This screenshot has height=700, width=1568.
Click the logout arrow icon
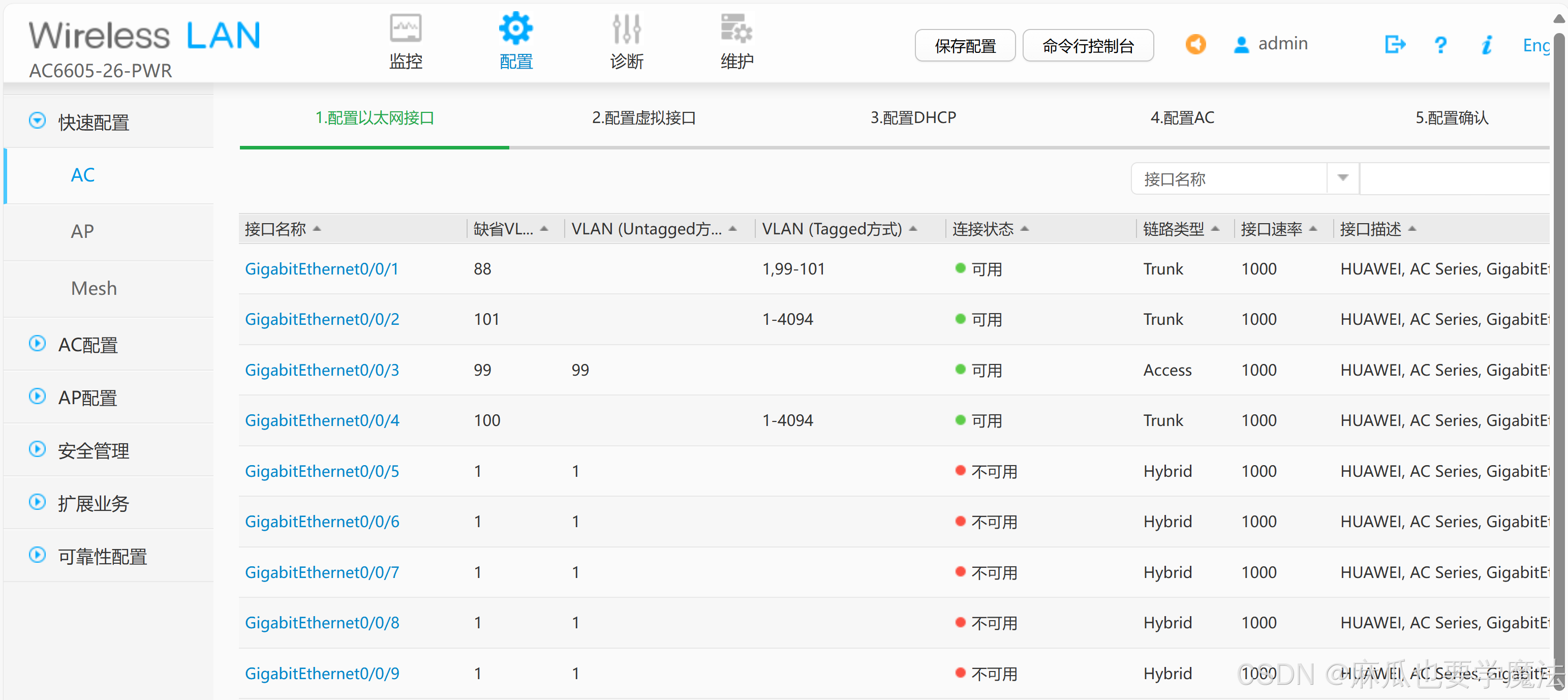[x=1395, y=44]
